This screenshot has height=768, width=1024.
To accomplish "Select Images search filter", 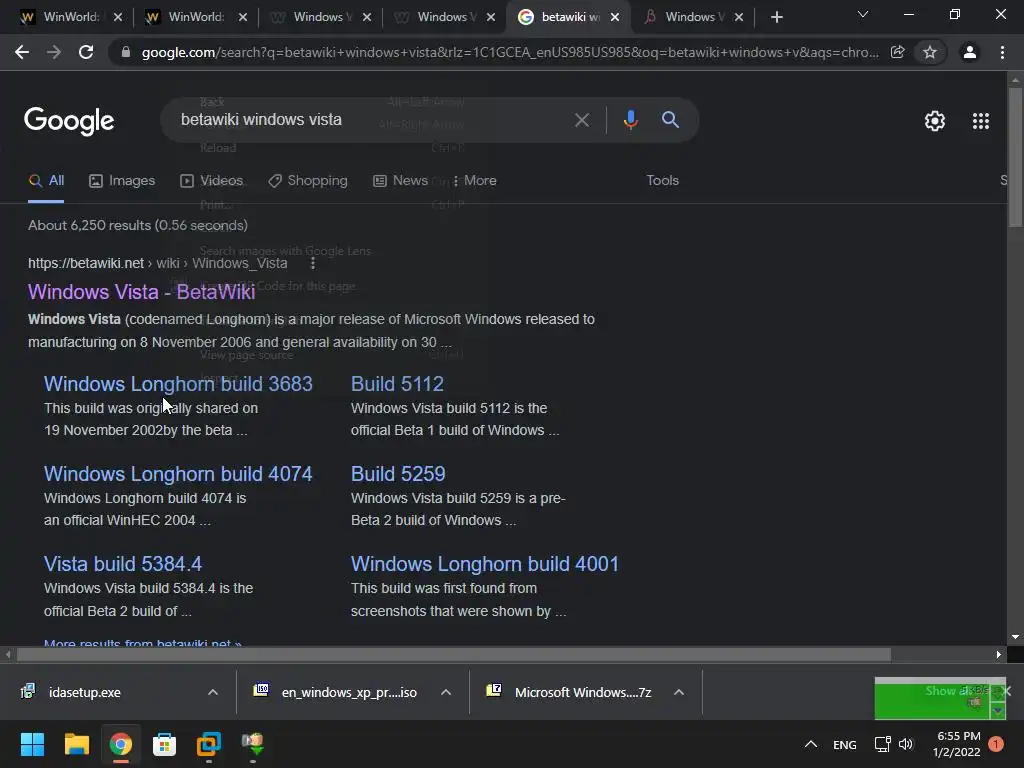I will click(122, 180).
